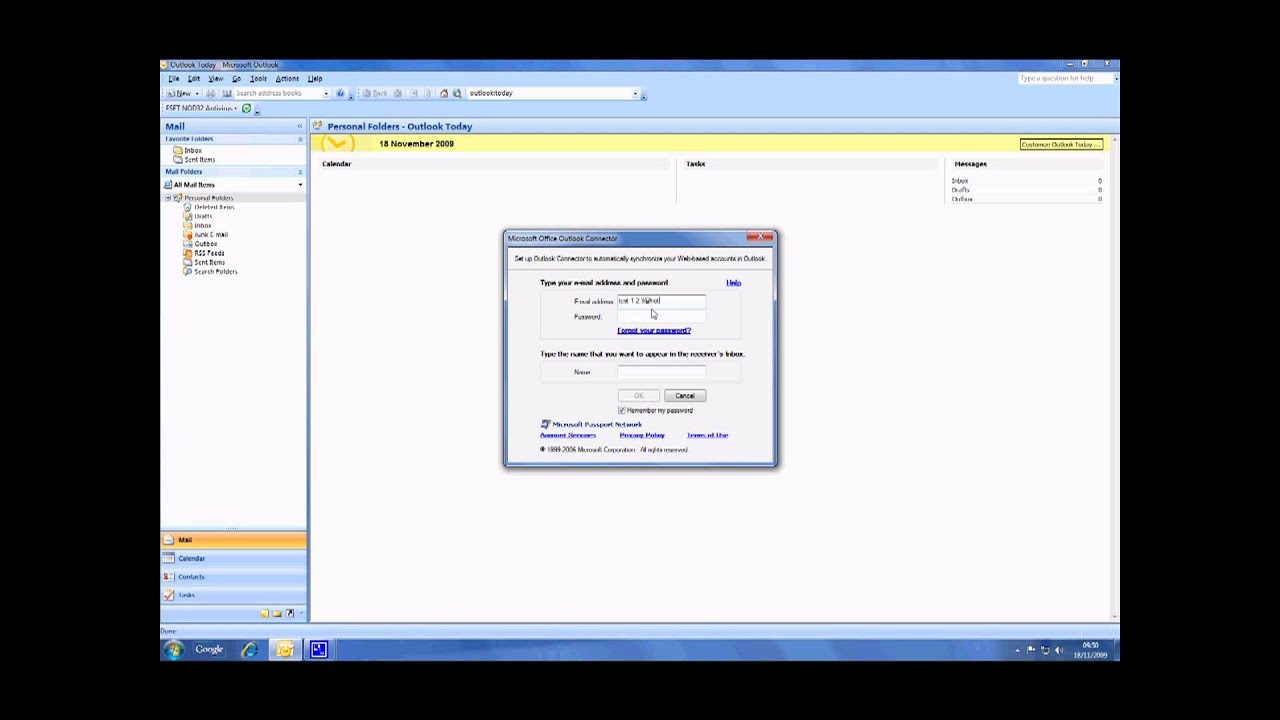
Task: Open the View menu
Action: (x=216, y=78)
